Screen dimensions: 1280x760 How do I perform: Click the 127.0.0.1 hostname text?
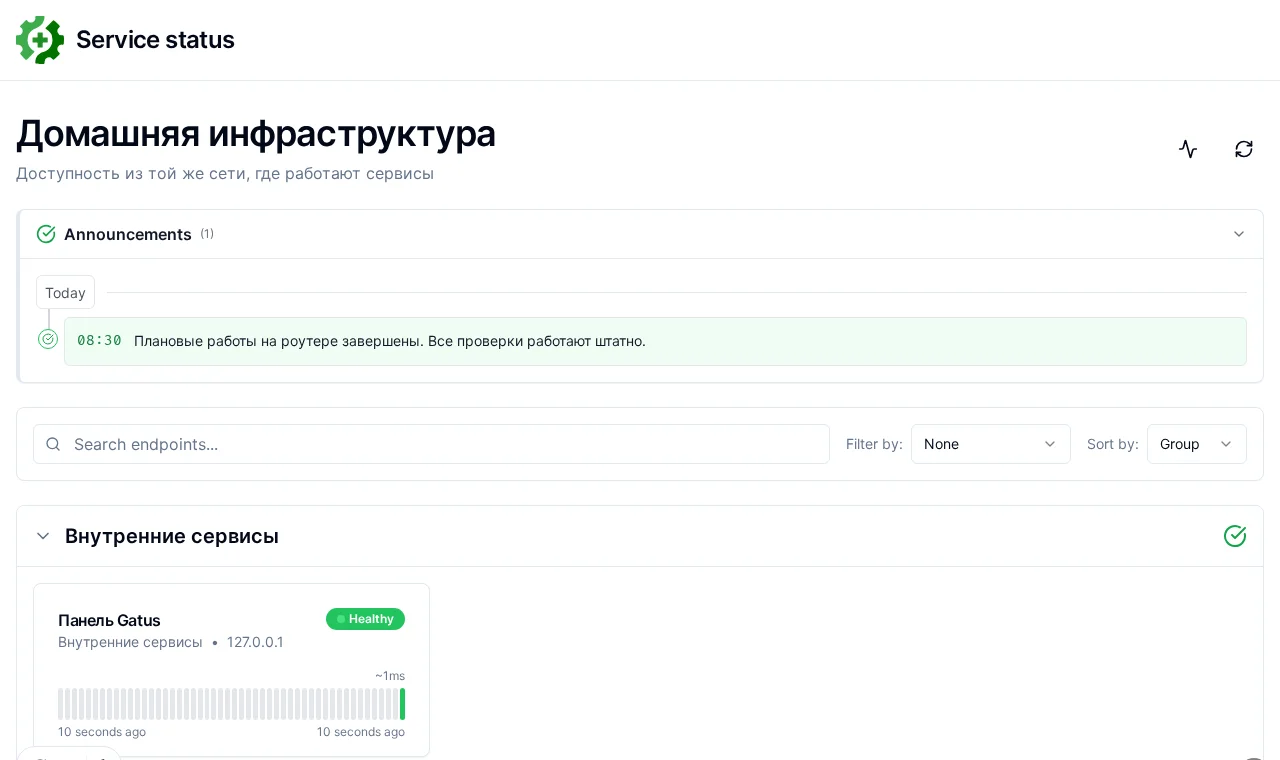click(255, 642)
